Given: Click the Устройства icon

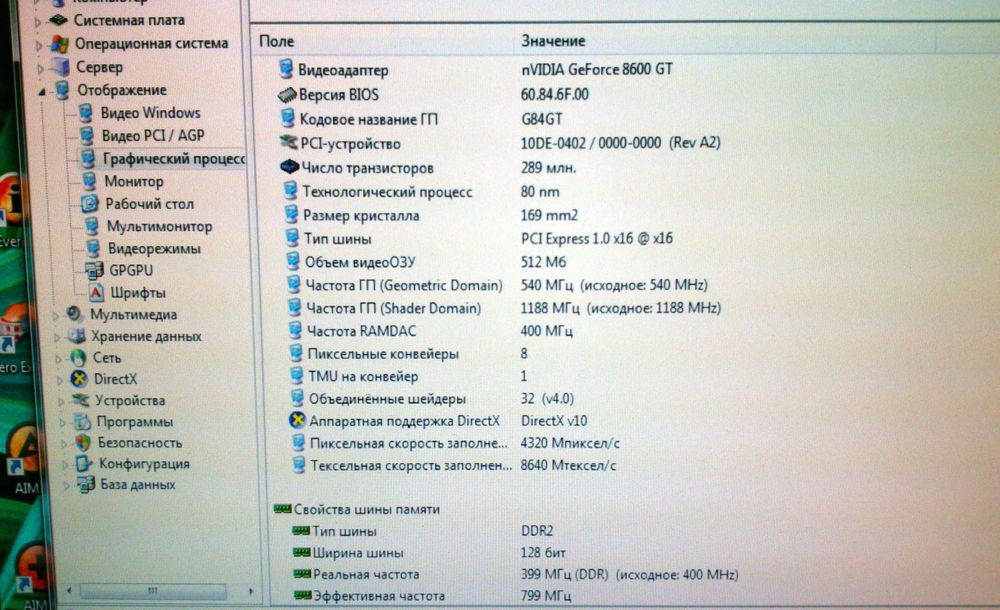Looking at the screenshot, I should tap(80, 401).
